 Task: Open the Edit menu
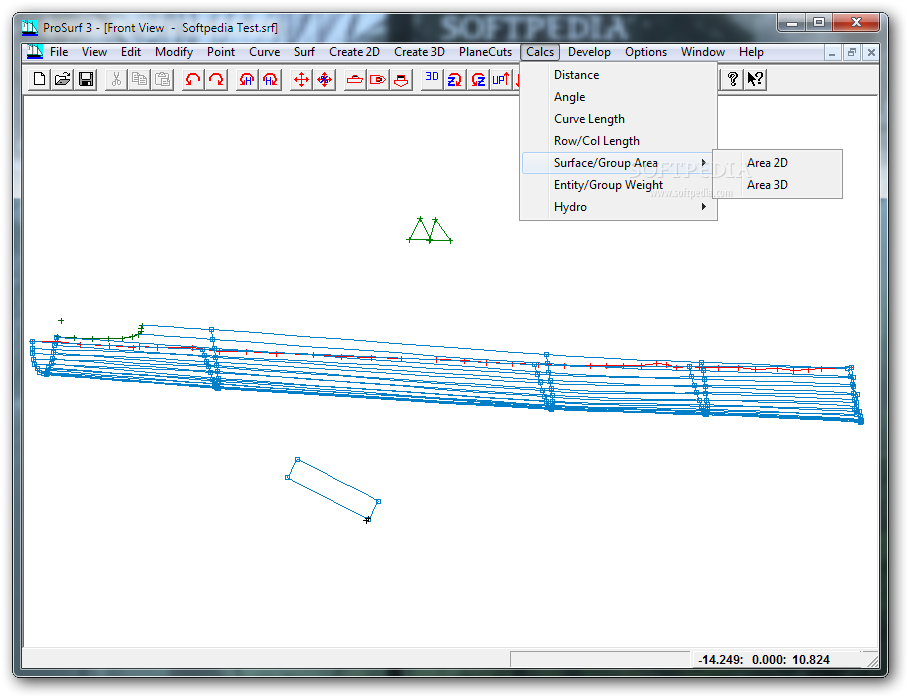pyautogui.click(x=131, y=52)
